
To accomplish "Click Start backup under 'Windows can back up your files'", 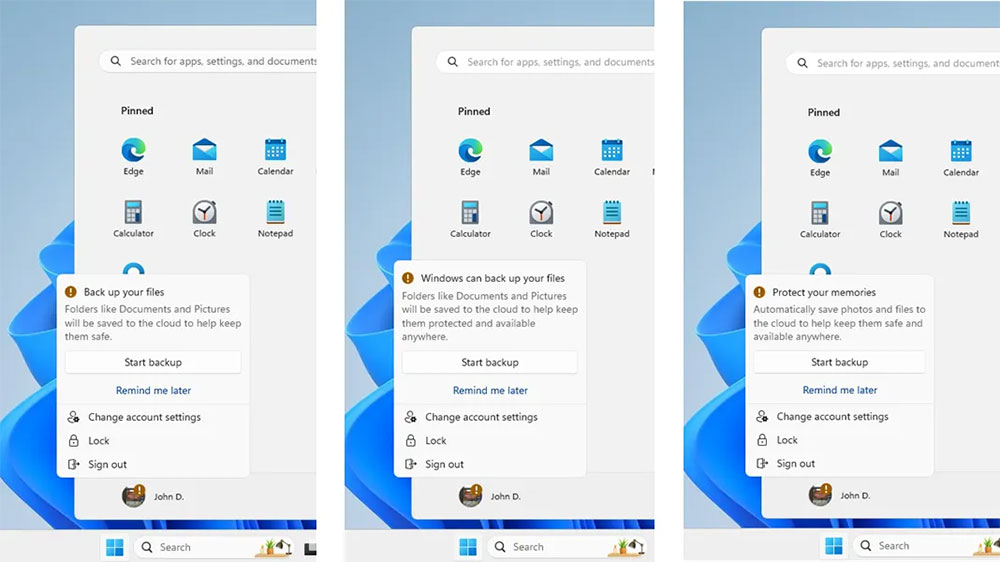I will tap(490, 362).
